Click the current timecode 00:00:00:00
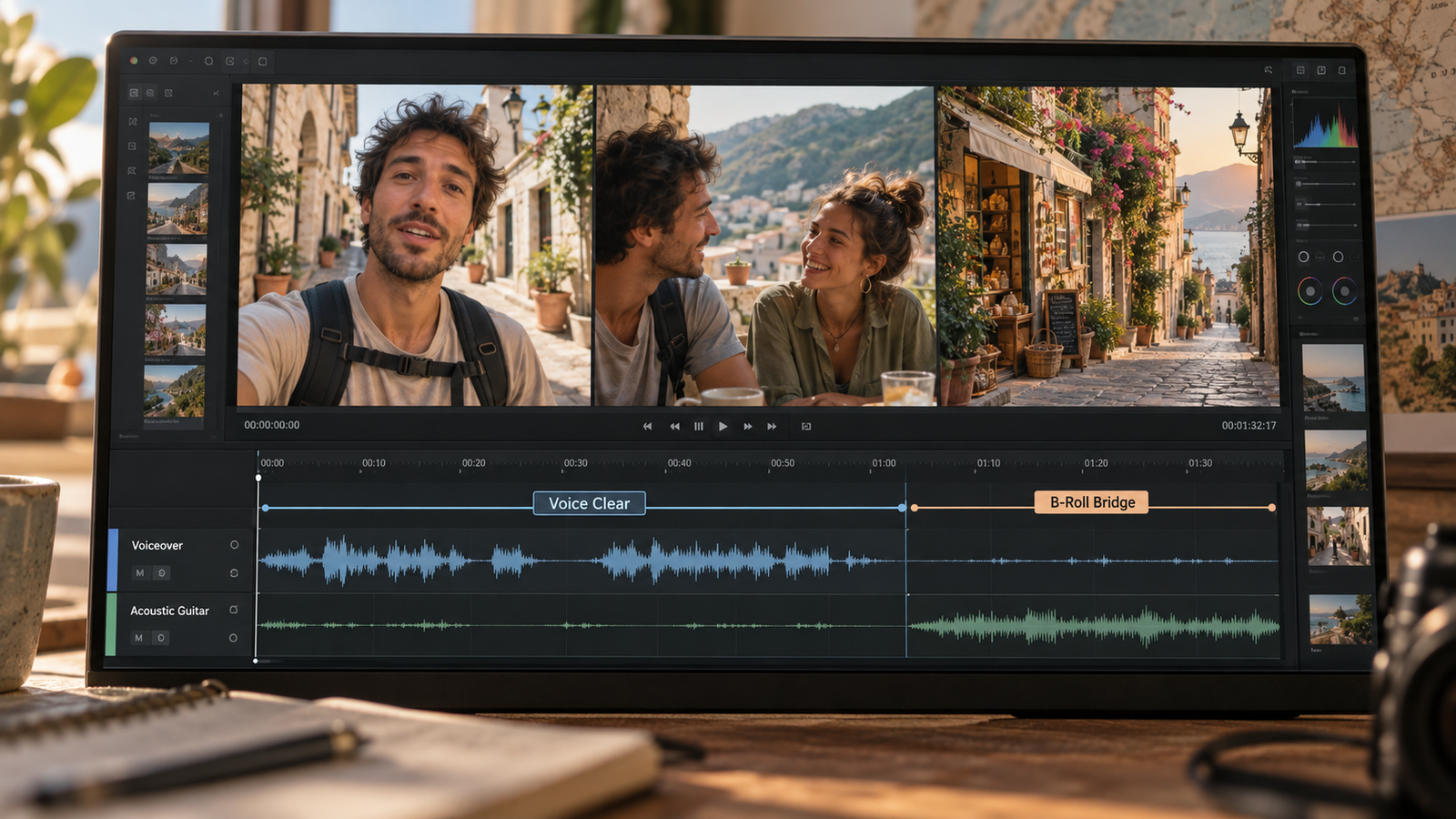Image resolution: width=1456 pixels, height=819 pixels. click(x=271, y=425)
